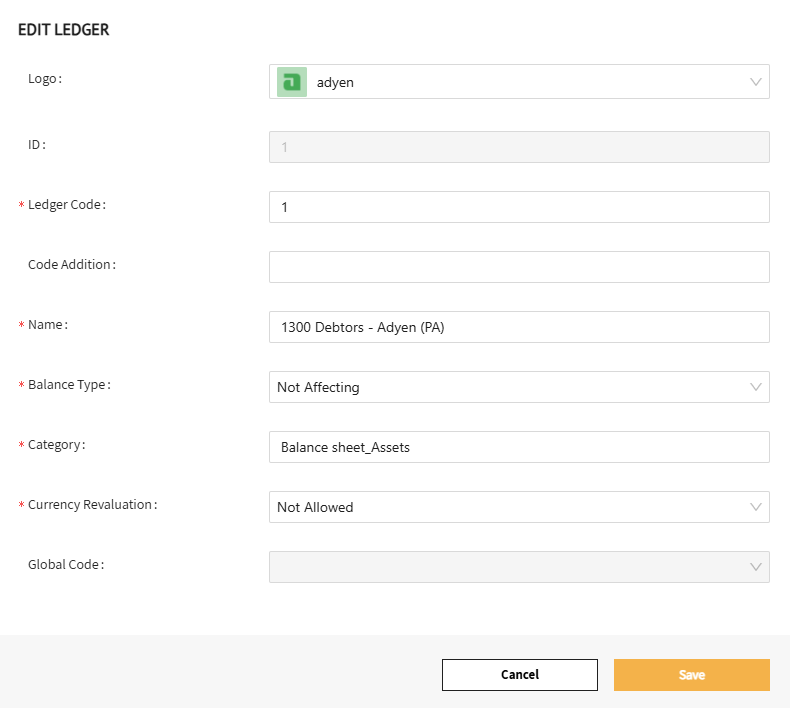The image size is (790, 708).
Task: Select the Name field with 1300 Debtors
Action: pos(519,327)
